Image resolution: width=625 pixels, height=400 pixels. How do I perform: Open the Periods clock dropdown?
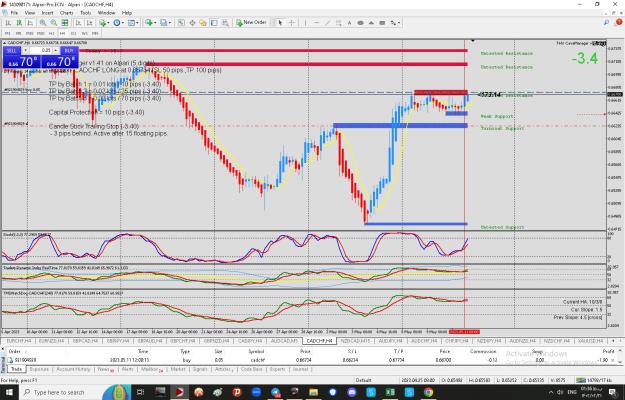point(118,23)
